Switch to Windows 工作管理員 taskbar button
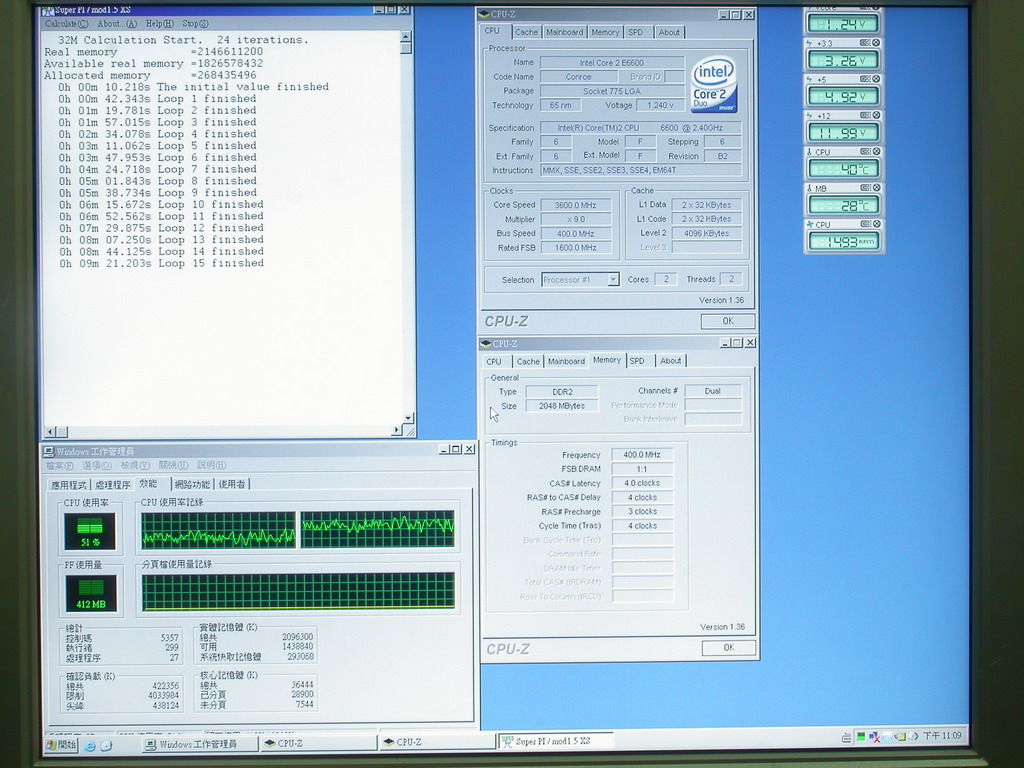The height and width of the screenshot is (768, 1024). point(199,744)
